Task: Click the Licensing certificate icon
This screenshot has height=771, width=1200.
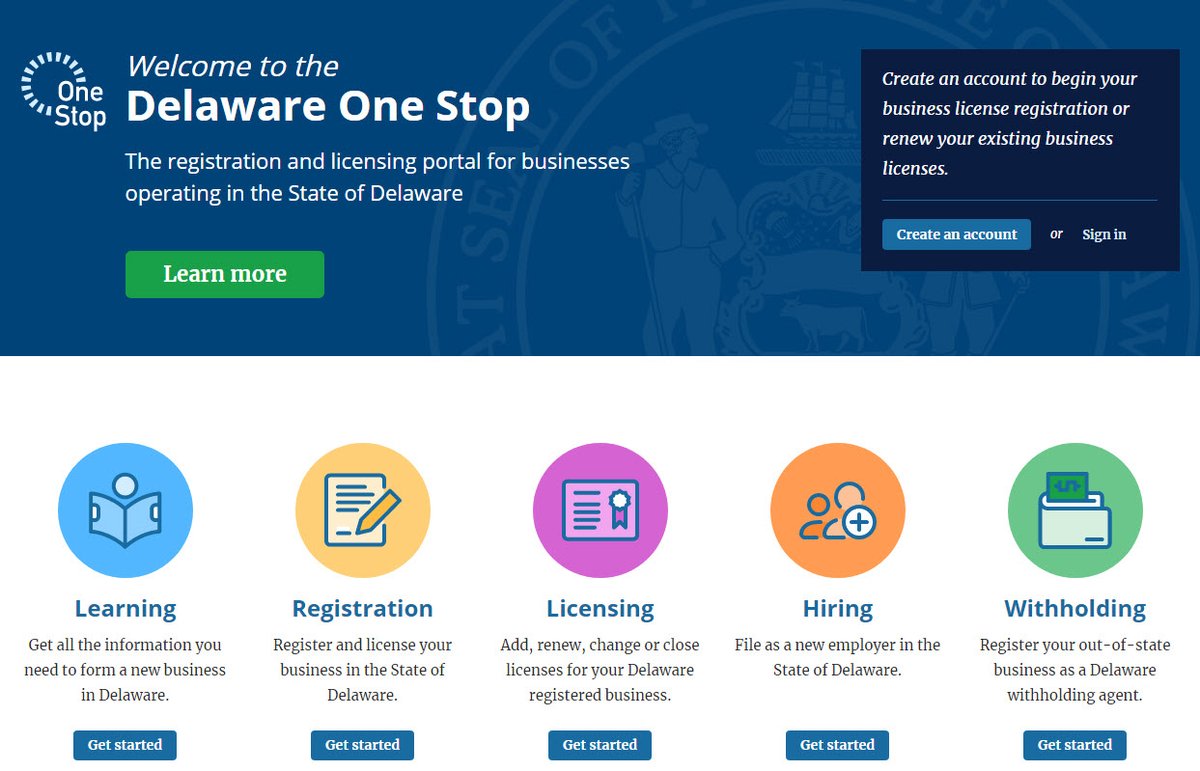Action: (600, 510)
